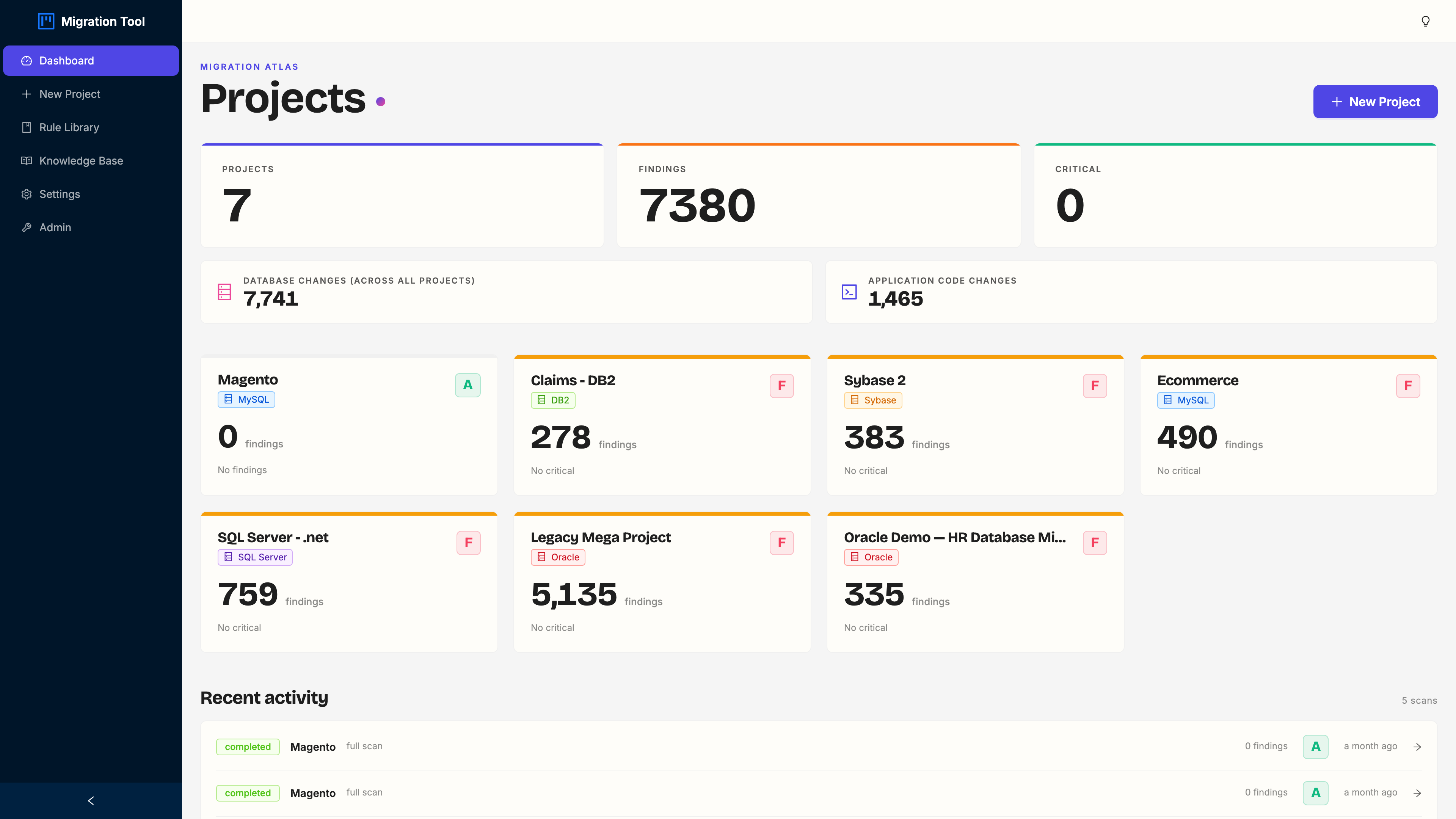Click the blue New Project button
1456x819 pixels.
(1375, 102)
